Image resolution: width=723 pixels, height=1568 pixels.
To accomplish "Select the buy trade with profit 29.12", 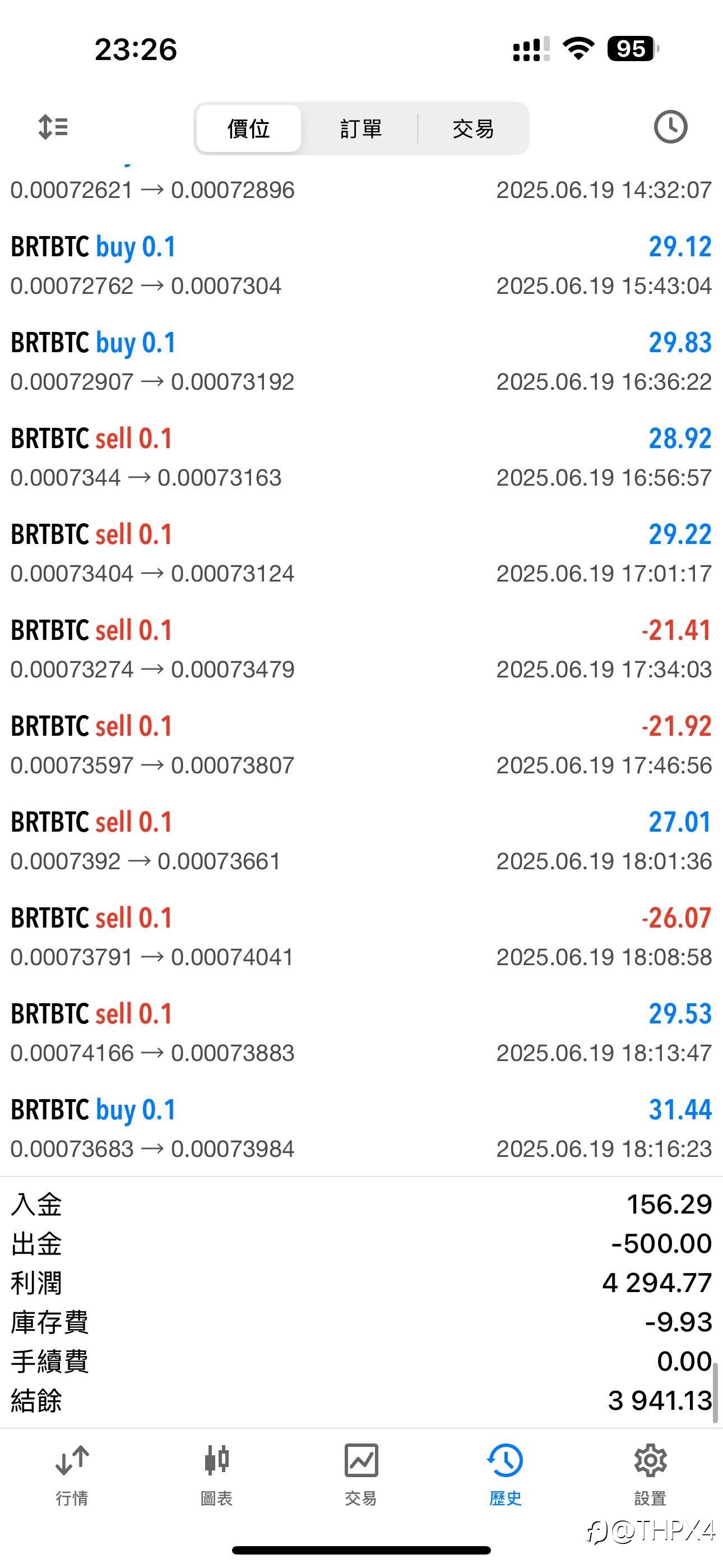I will 361,266.
